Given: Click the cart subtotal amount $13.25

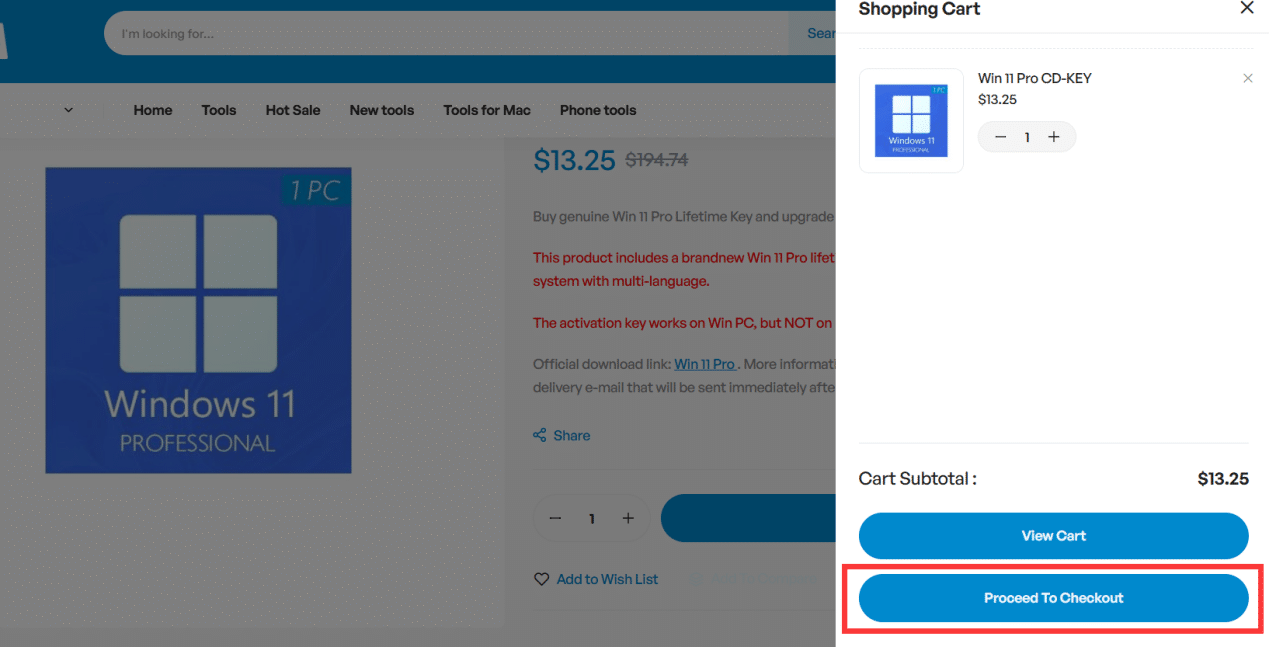Looking at the screenshot, I should pos(1223,478).
